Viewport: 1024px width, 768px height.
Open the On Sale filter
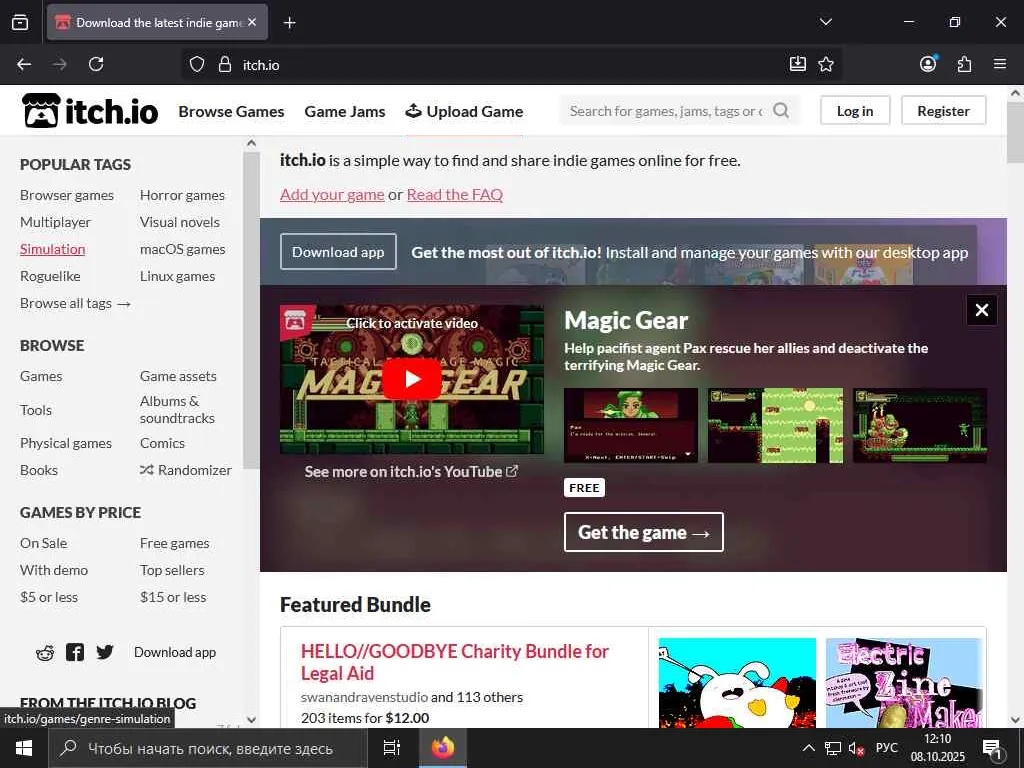pos(43,543)
